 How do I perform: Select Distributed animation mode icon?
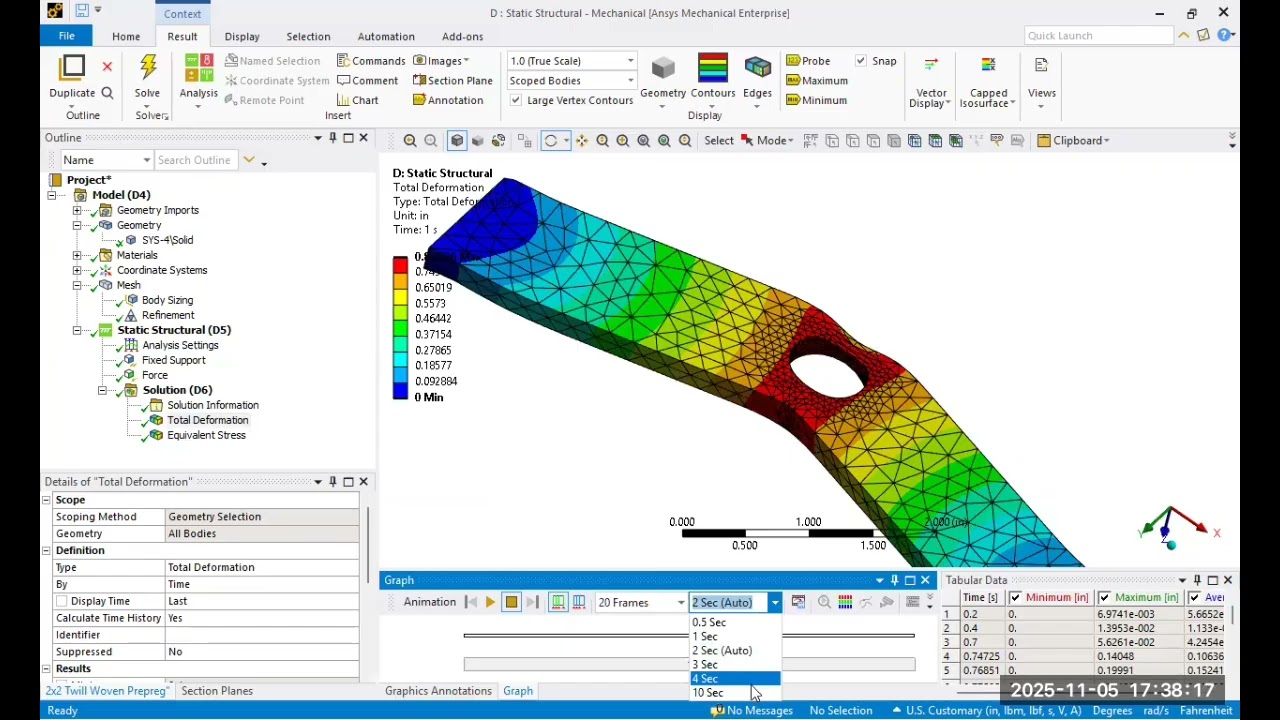coord(558,602)
